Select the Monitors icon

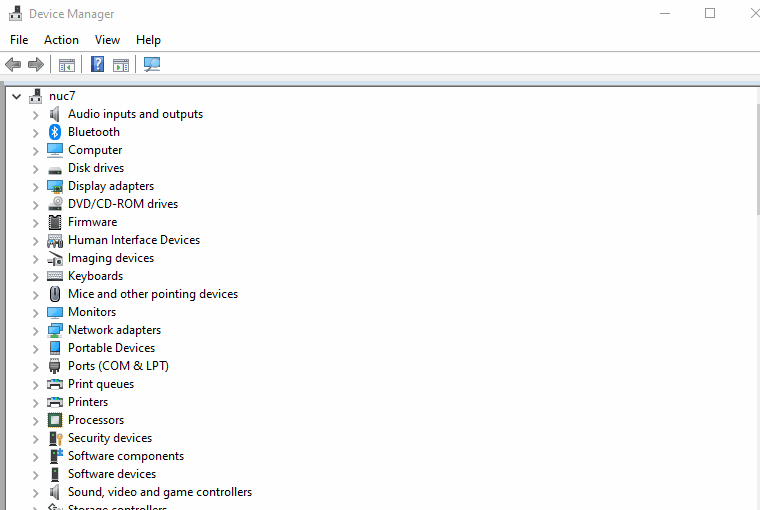pos(55,312)
